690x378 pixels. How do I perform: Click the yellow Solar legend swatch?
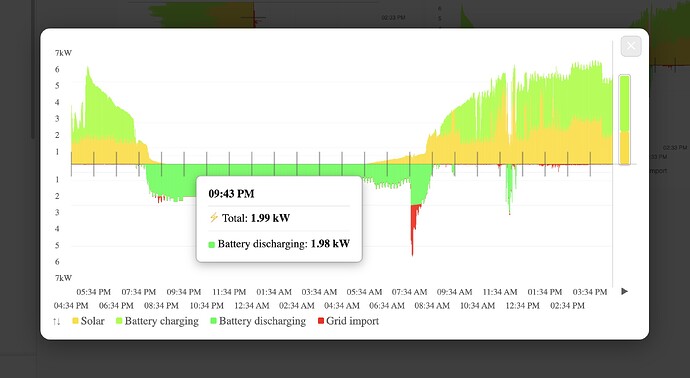pyautogui.click(x=75, y=321)
